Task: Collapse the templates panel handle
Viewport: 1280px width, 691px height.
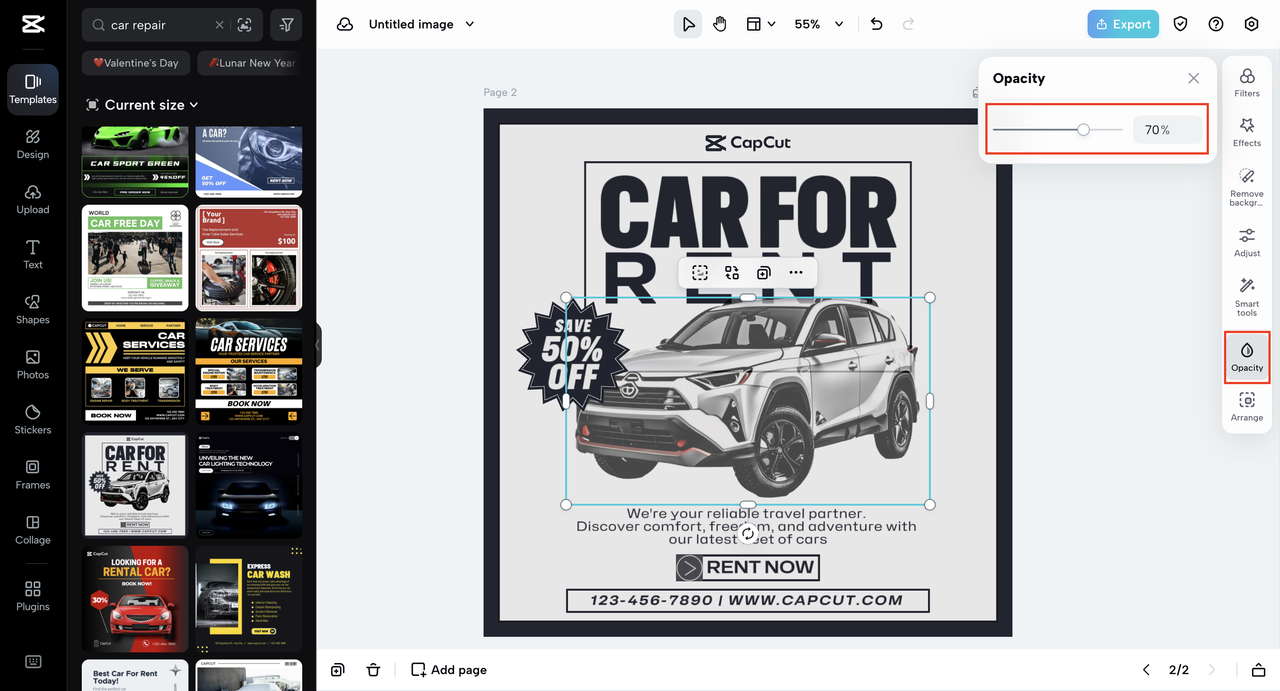Action: click(x=317, y=345)
